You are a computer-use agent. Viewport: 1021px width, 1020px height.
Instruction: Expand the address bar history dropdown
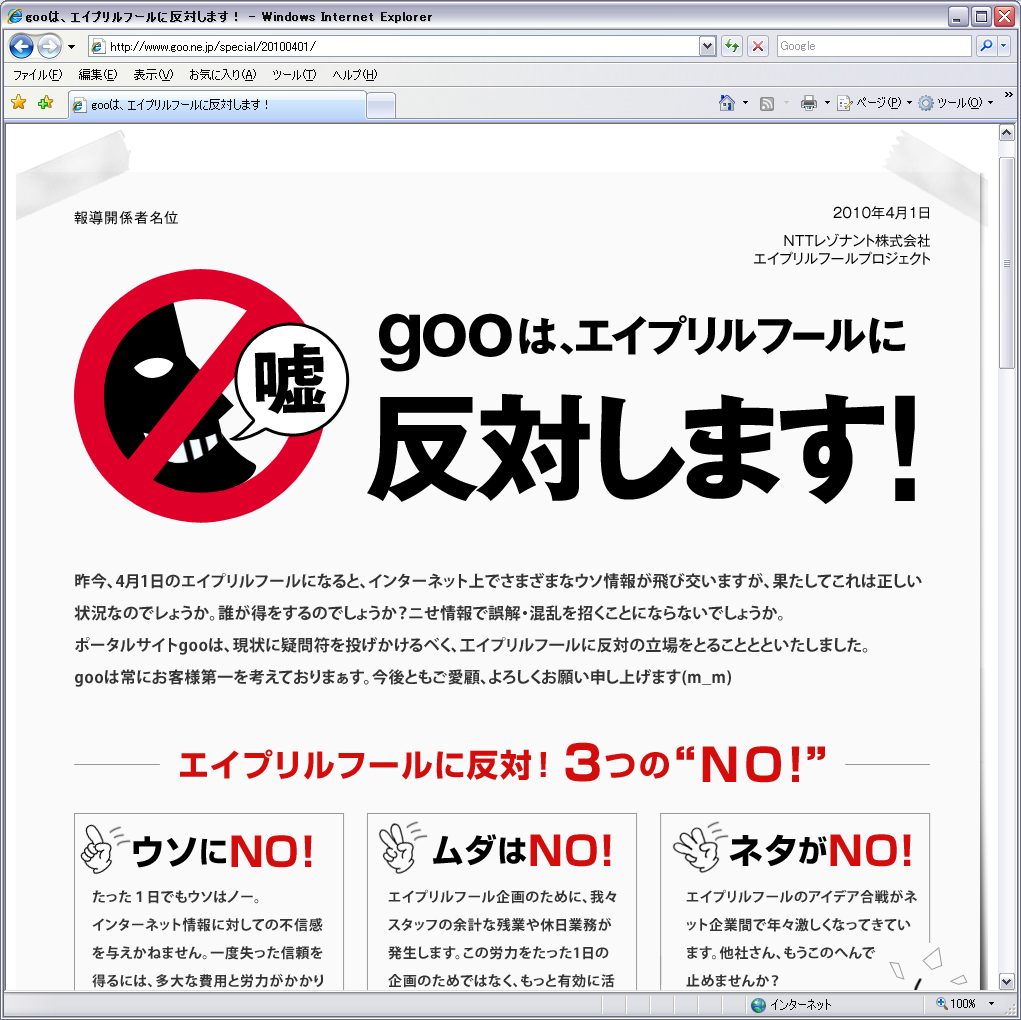(x=707, y=46)
